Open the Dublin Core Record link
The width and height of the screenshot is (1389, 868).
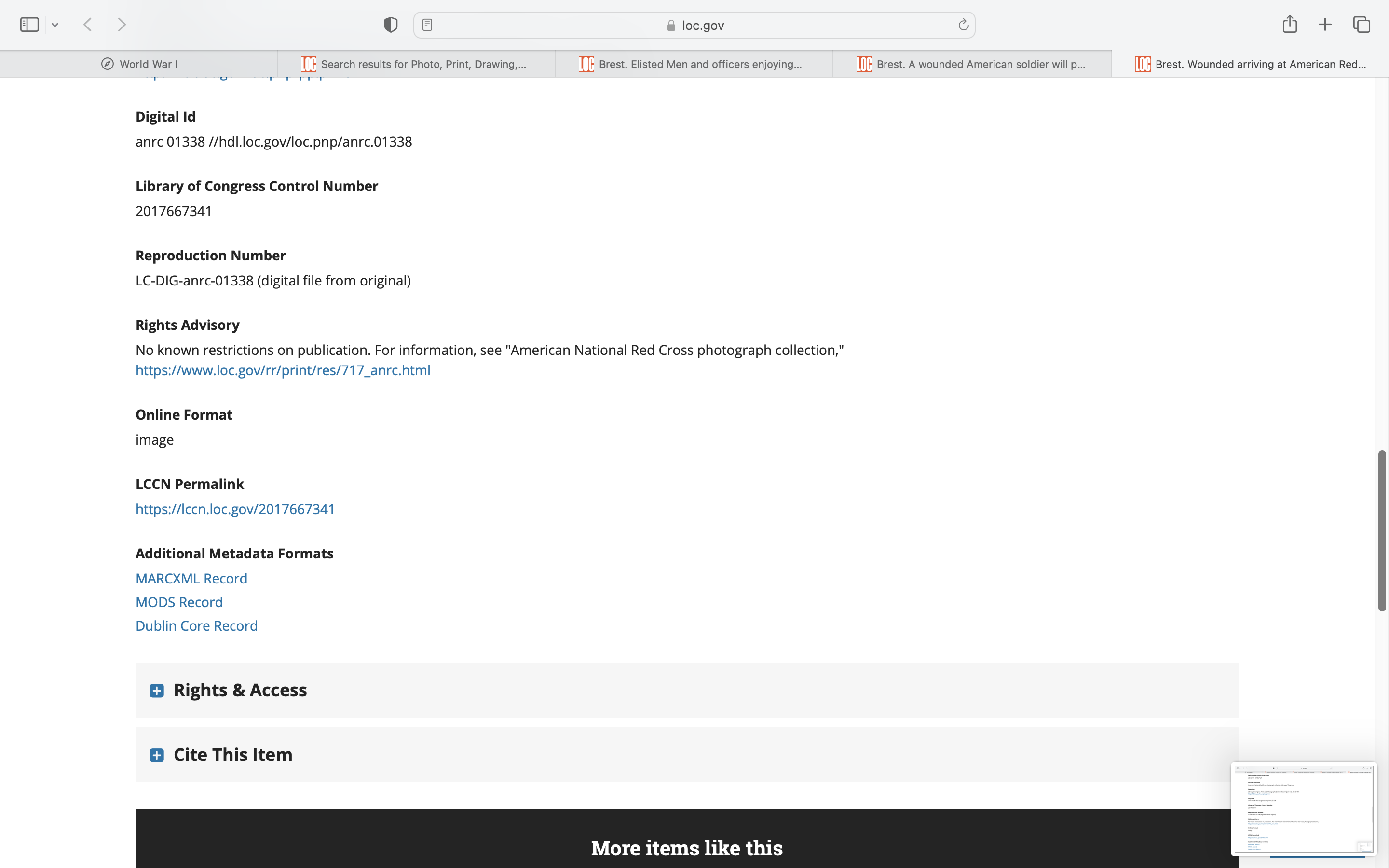(196, 626)
